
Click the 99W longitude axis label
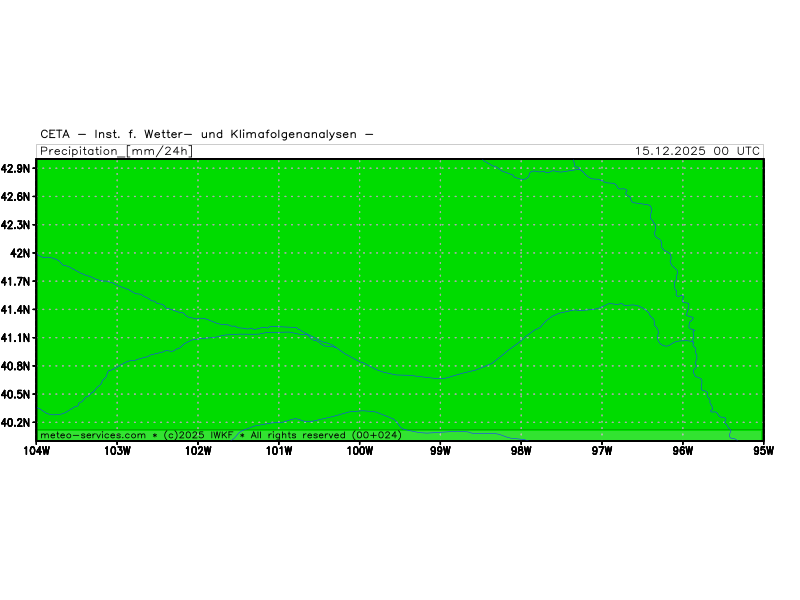pyautogui.click(x=441, y=450)
